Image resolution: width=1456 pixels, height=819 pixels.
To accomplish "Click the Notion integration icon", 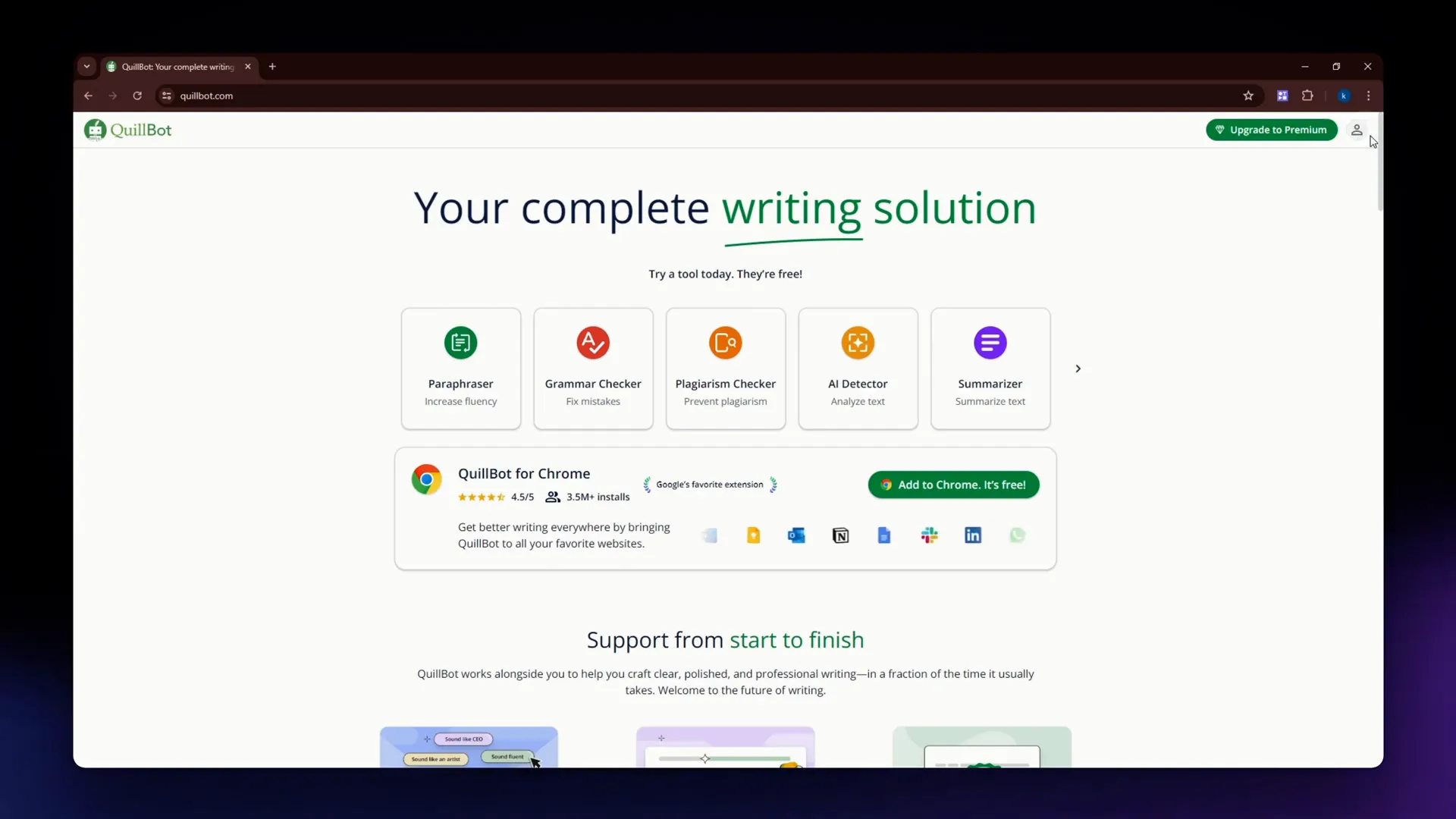I will (841, 535).
